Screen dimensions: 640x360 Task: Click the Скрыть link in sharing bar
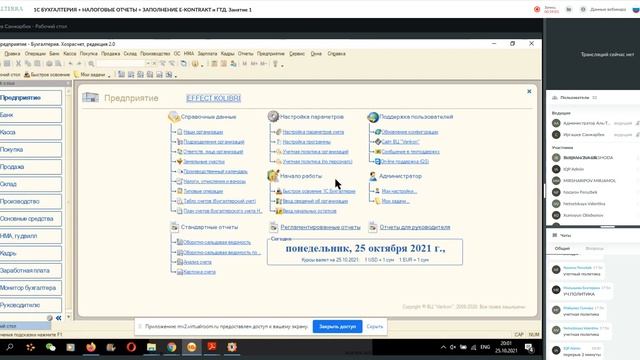point(375,327)
